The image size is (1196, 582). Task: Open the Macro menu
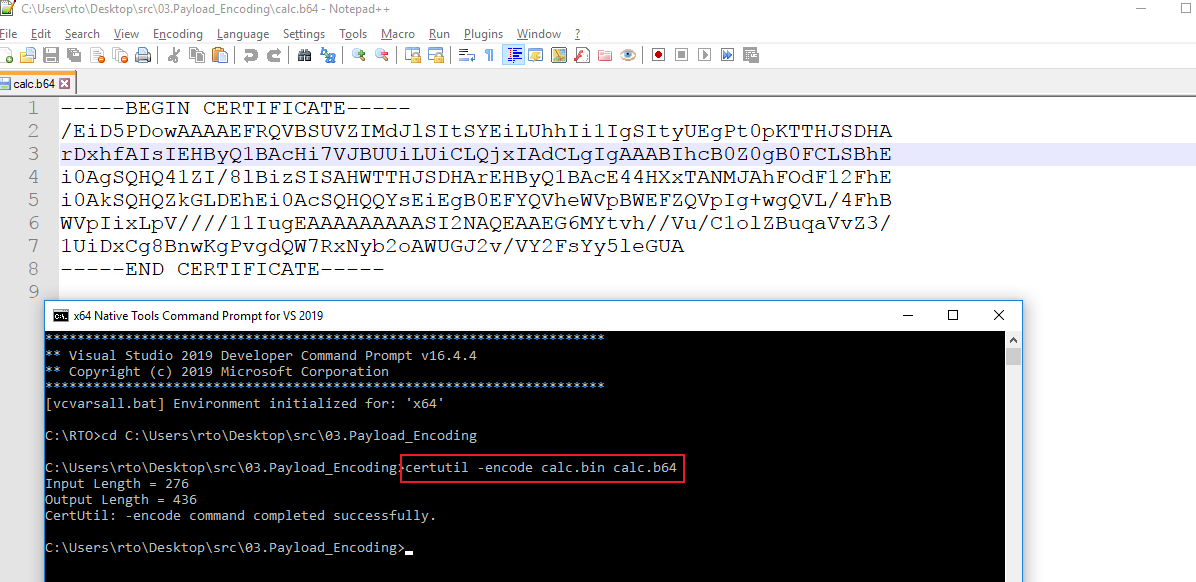coord(397,34)
